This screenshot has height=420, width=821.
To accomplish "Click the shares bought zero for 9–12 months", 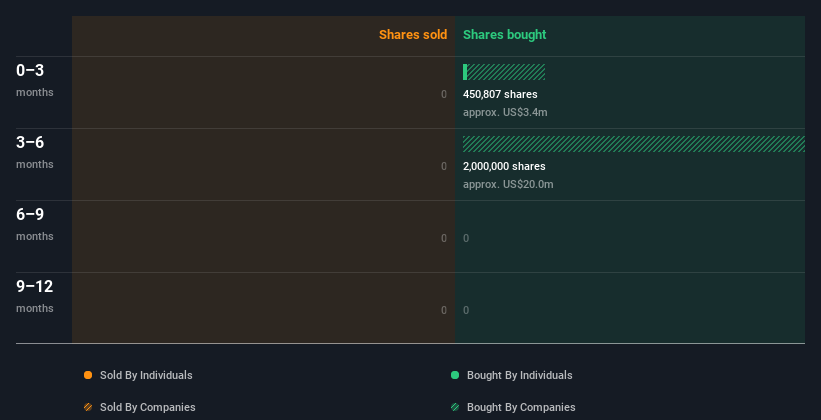I will tap(466, 310).
